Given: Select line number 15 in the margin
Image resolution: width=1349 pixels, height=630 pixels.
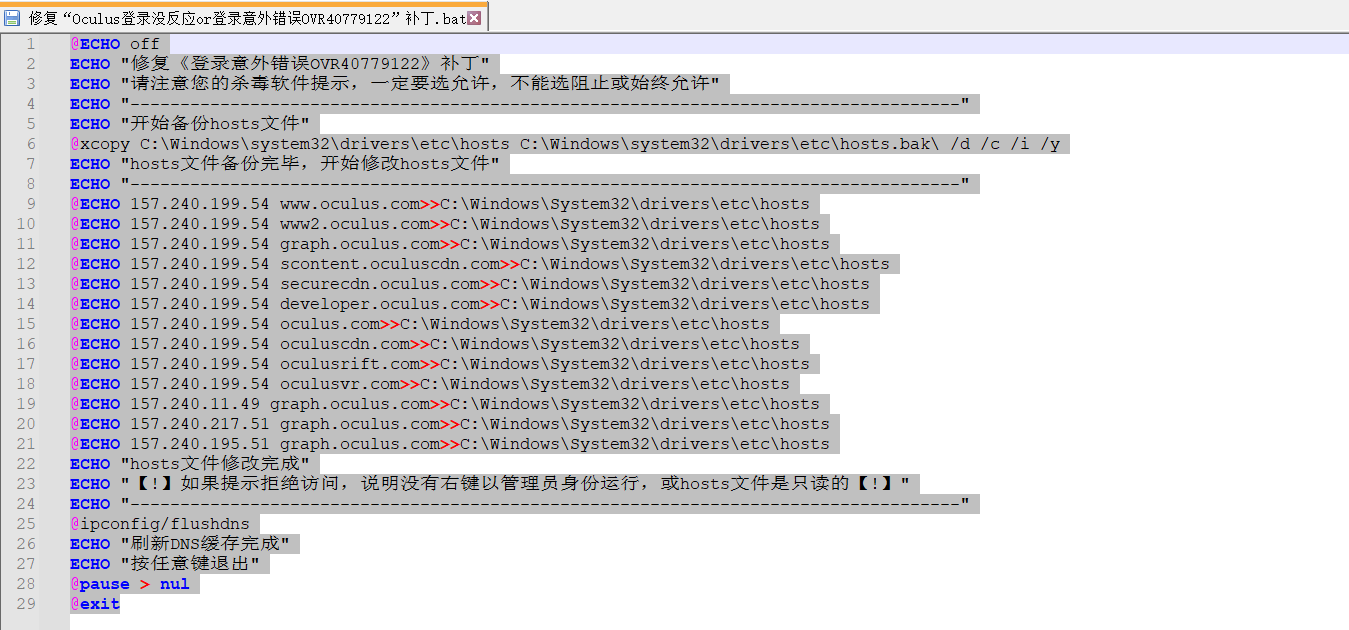Looking at the screenshot, I should coord(26,324).
